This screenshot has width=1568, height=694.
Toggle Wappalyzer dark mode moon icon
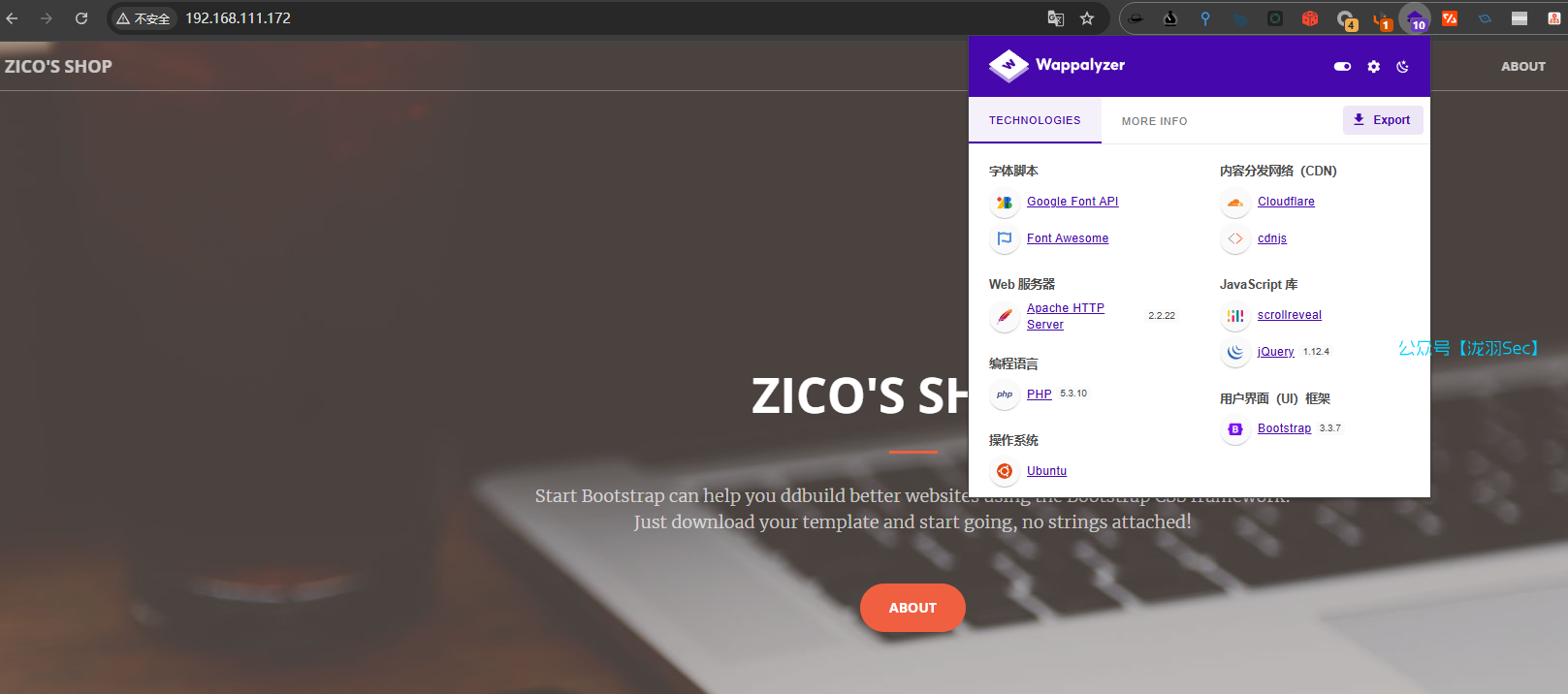(1402, 67)
